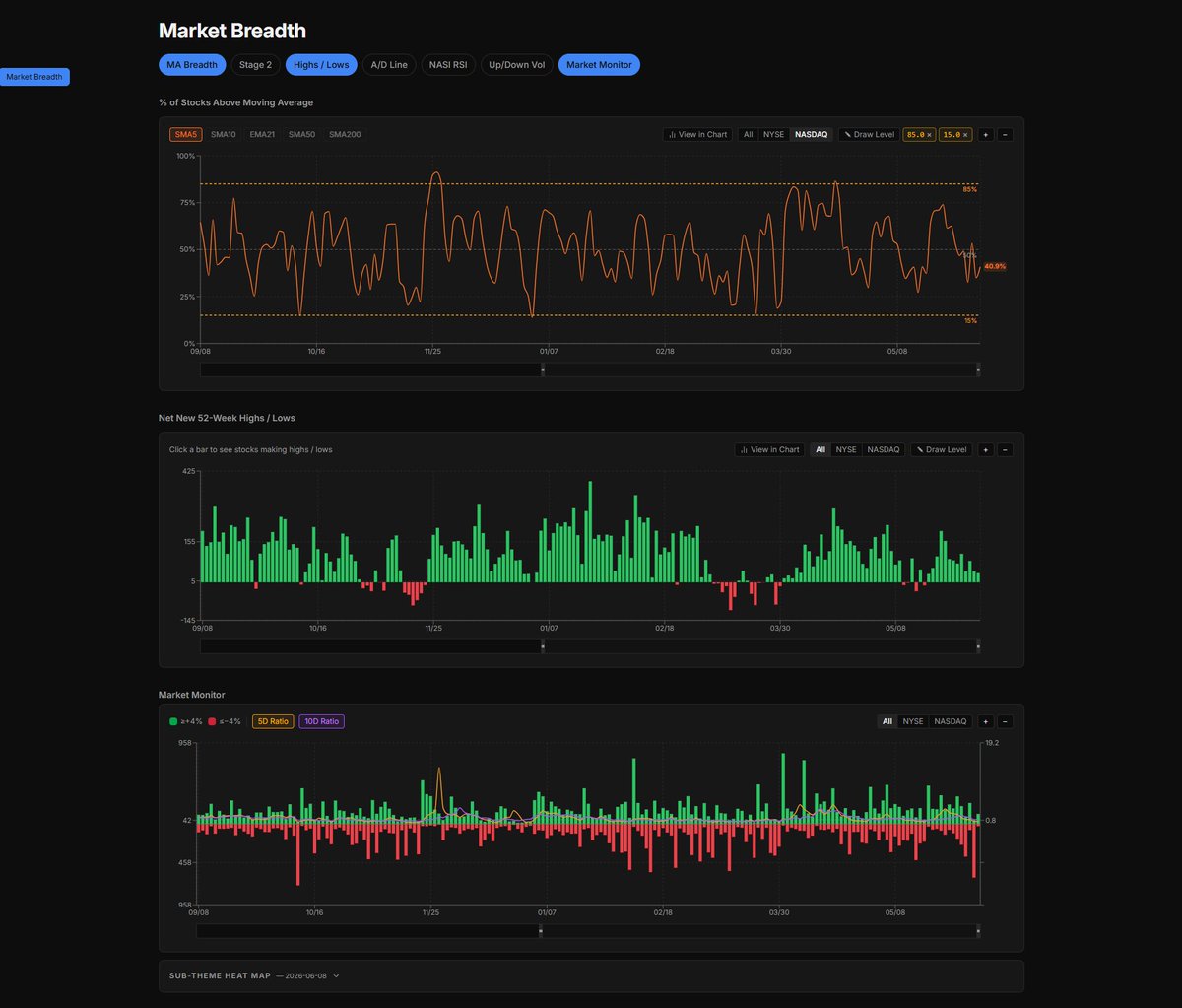Choose All exchanges in Market Monitor panel
Image resolution: width=1182 pixels, height=1008 pixels.
887,721
